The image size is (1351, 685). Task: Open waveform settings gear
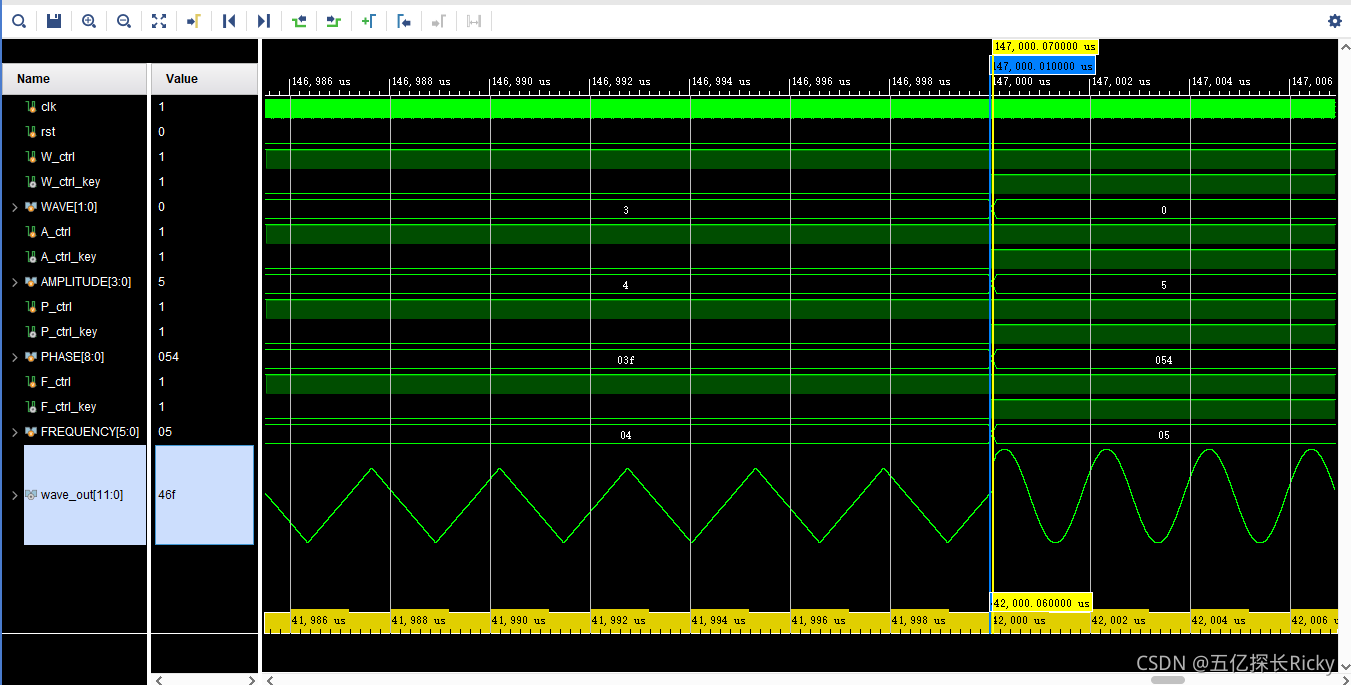click(x=1335, y=21)
